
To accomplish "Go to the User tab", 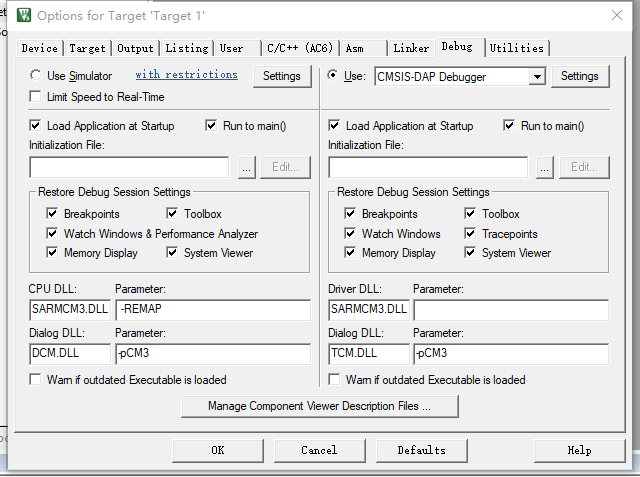I will tap(238, 48).
